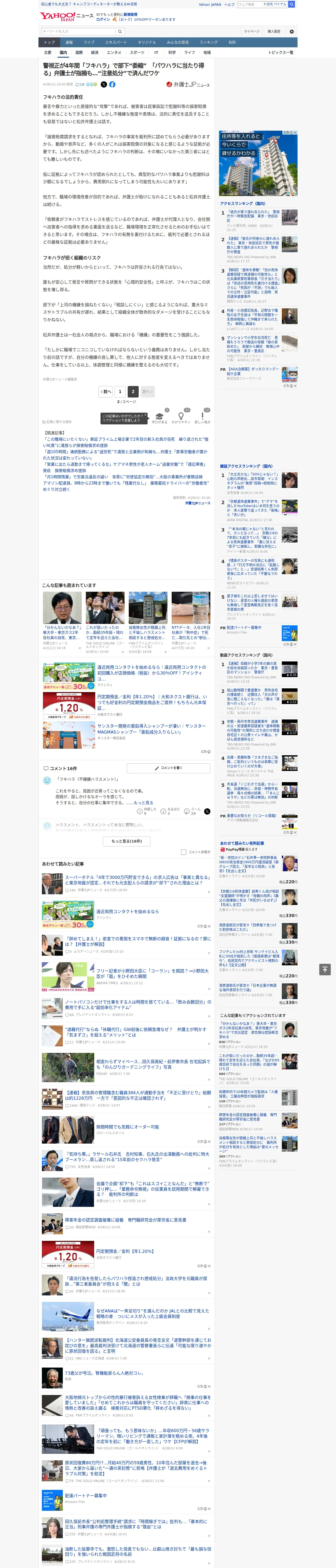Open the エキスパート tab
The width and height of the screenshot is (336, 1568).
pyautogui.click(x=116, y=43)
